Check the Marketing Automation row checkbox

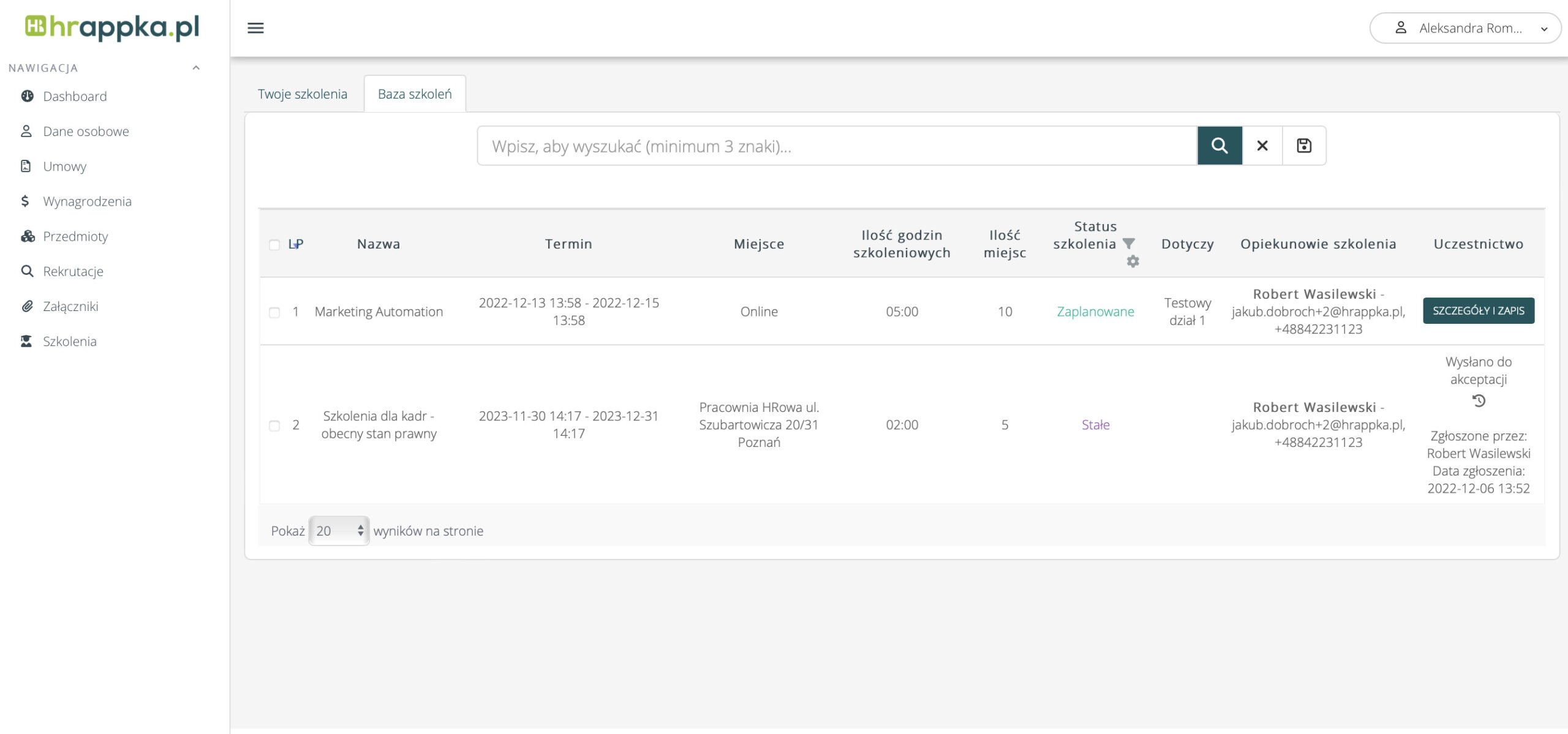pyautogui.click(x=274, y=312)
